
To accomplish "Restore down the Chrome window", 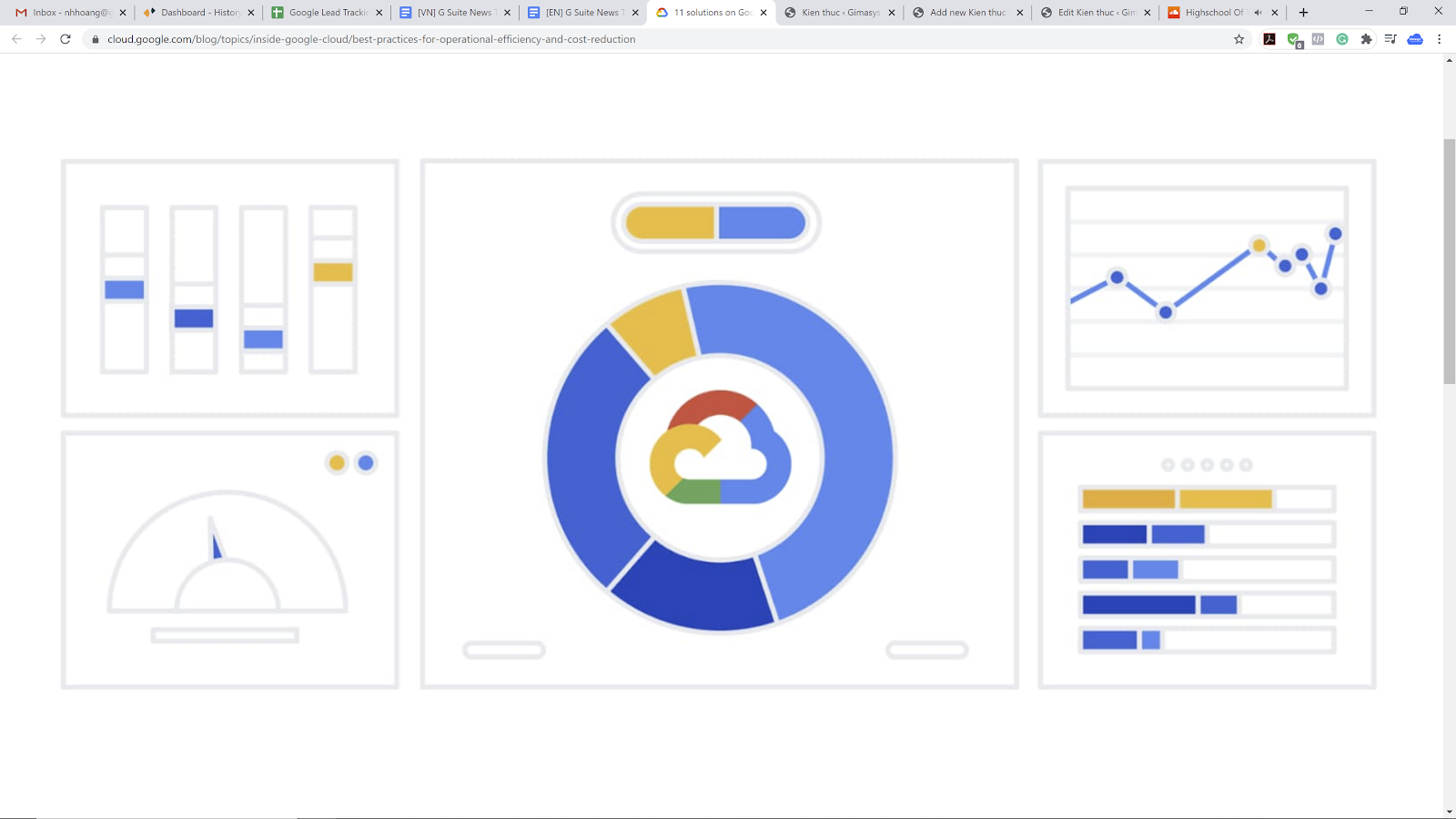I will point(1403,12).
